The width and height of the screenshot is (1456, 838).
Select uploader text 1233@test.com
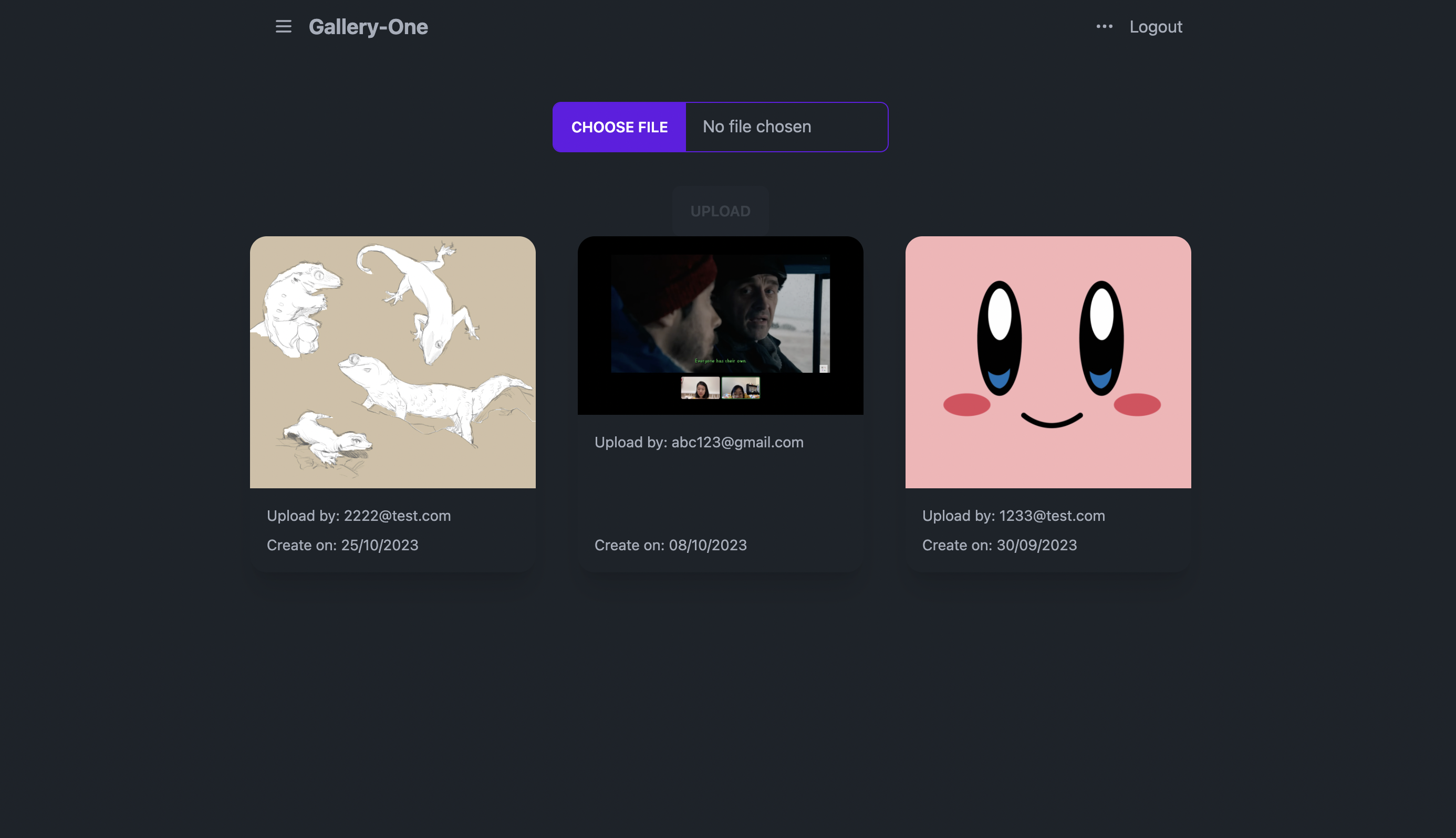click(x=1052, y=516)
